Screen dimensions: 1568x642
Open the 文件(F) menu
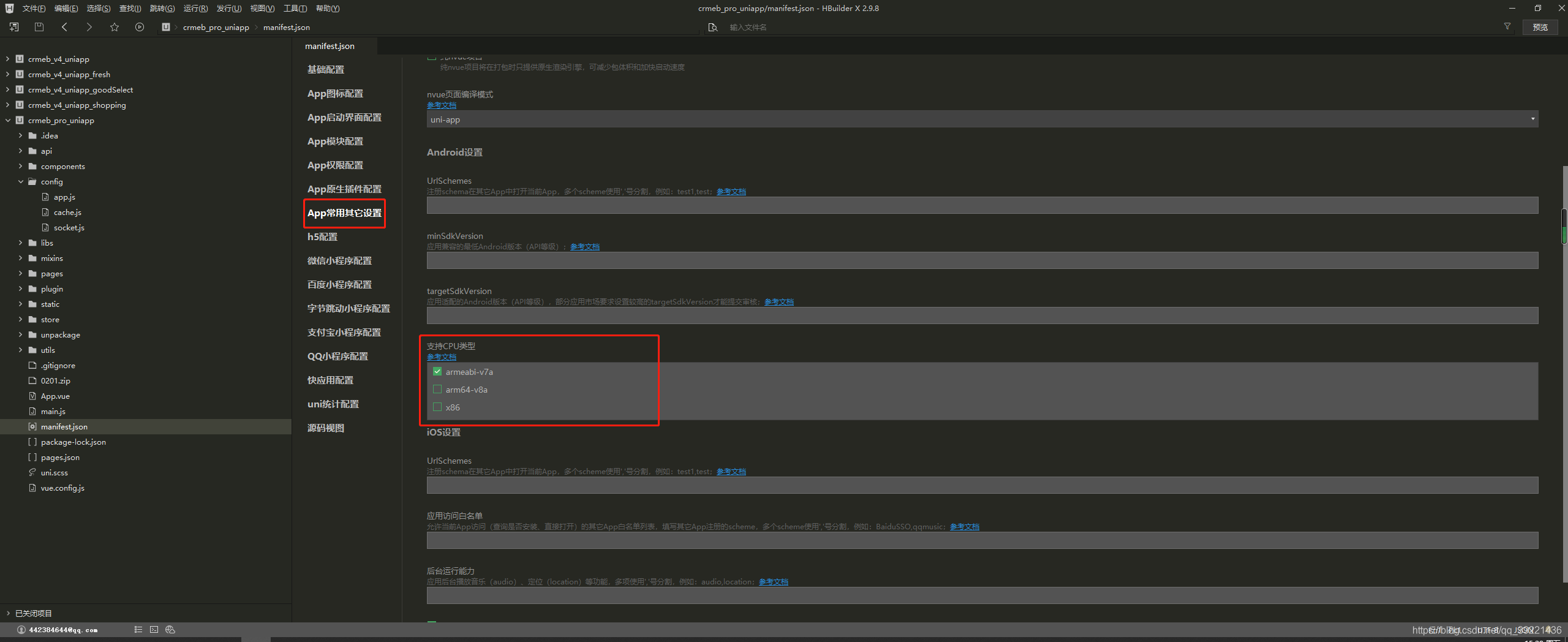34,8
